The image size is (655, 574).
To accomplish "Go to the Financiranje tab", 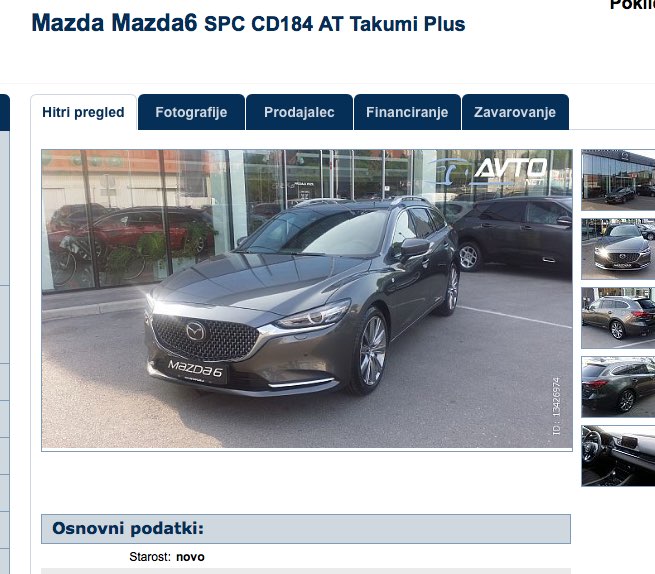I will tap(407, 112).
